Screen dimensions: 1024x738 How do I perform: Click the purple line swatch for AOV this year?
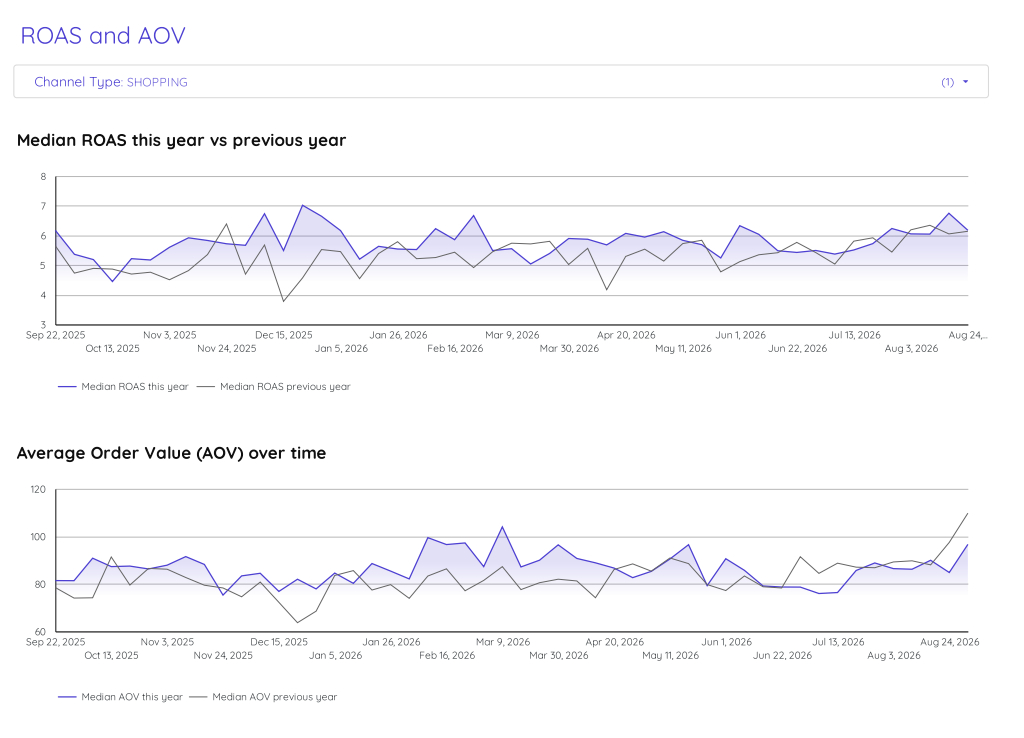pos(67,697)
